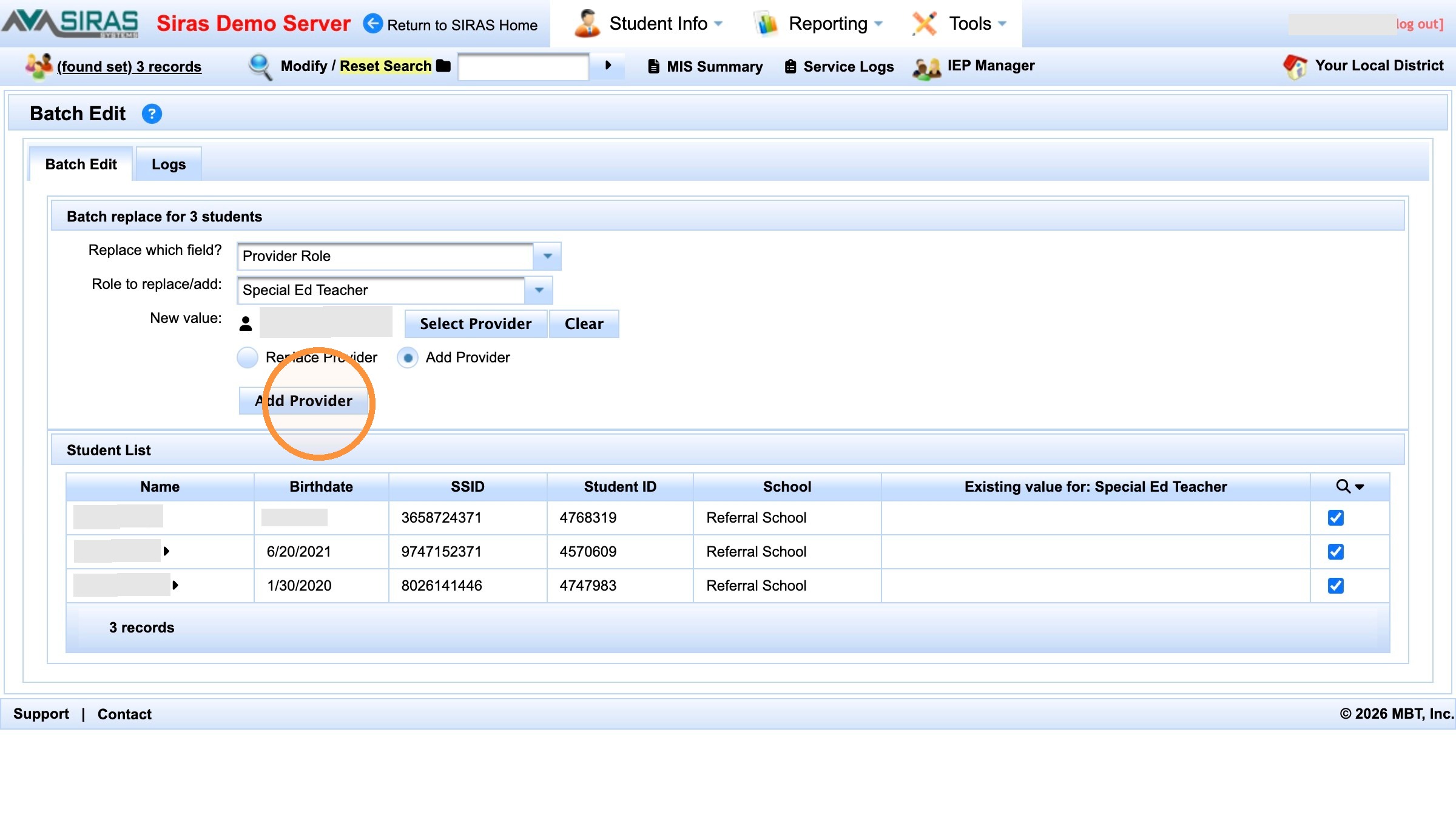
Task: Click the Modify search link
Action: [303, 66]
